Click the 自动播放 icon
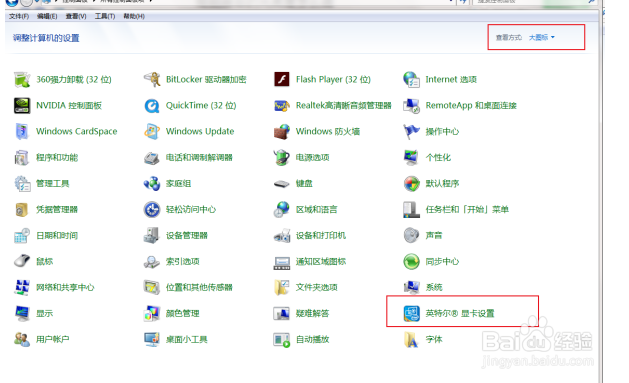This screenshot has width=629, height=383. tap(282, 340)
